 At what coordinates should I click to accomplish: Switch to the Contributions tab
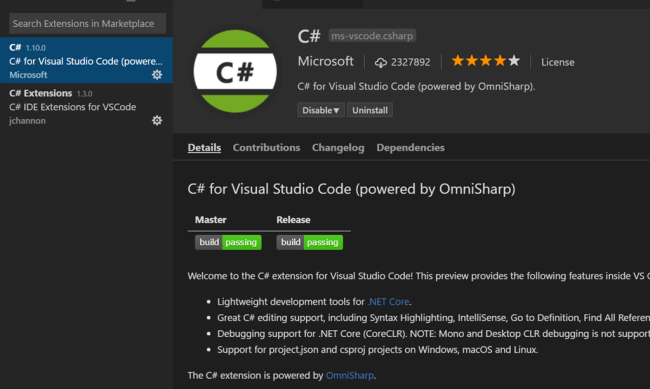[x=266, y=148]
